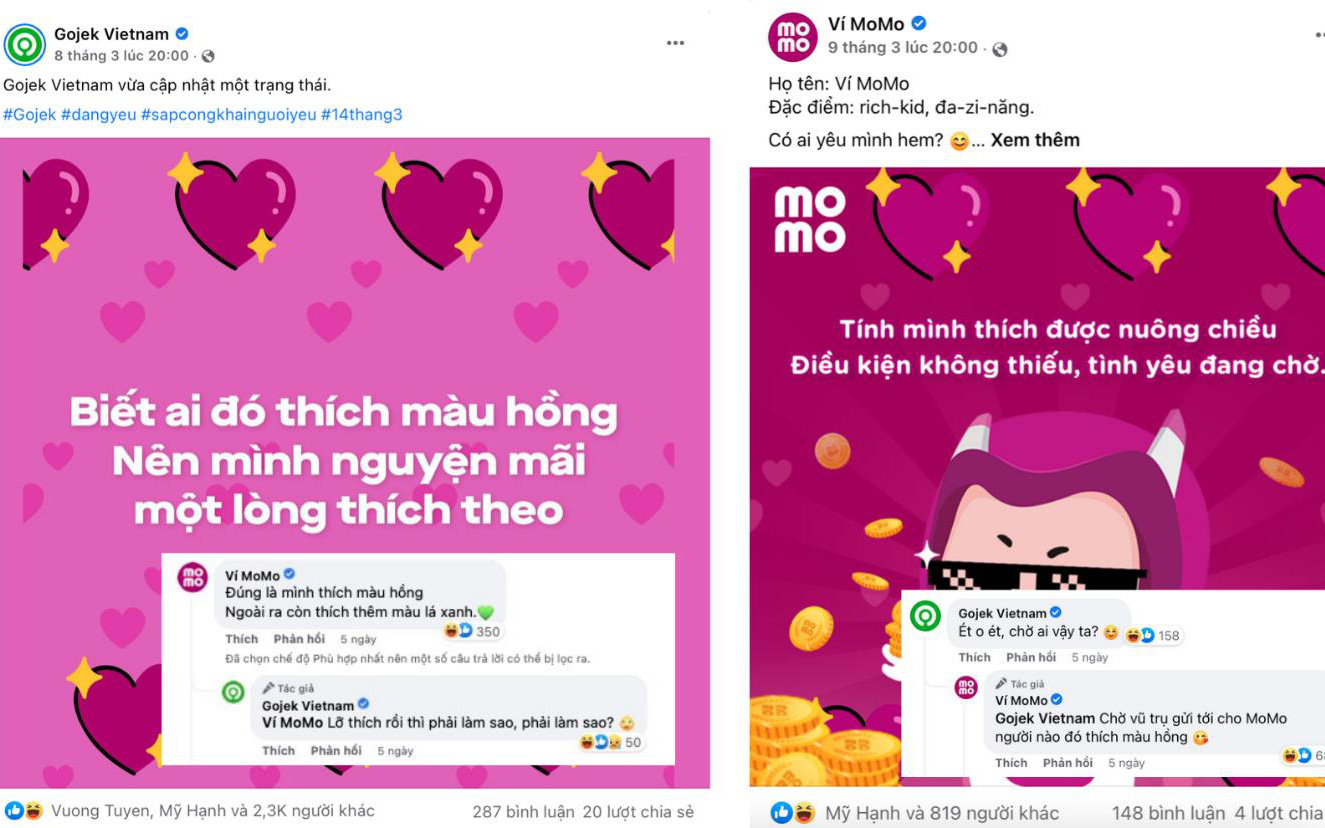Image resolution: width=1325 pixels, height=828 pixels.
Task: Click verified badge next to Ví MoMo name
Action: (919, 24)
